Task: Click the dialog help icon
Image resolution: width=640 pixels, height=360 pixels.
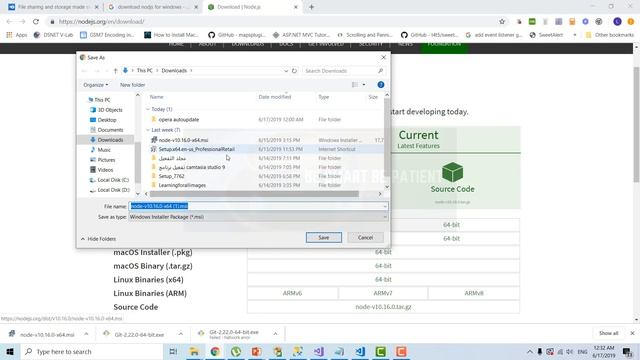Action: point(381,84)
